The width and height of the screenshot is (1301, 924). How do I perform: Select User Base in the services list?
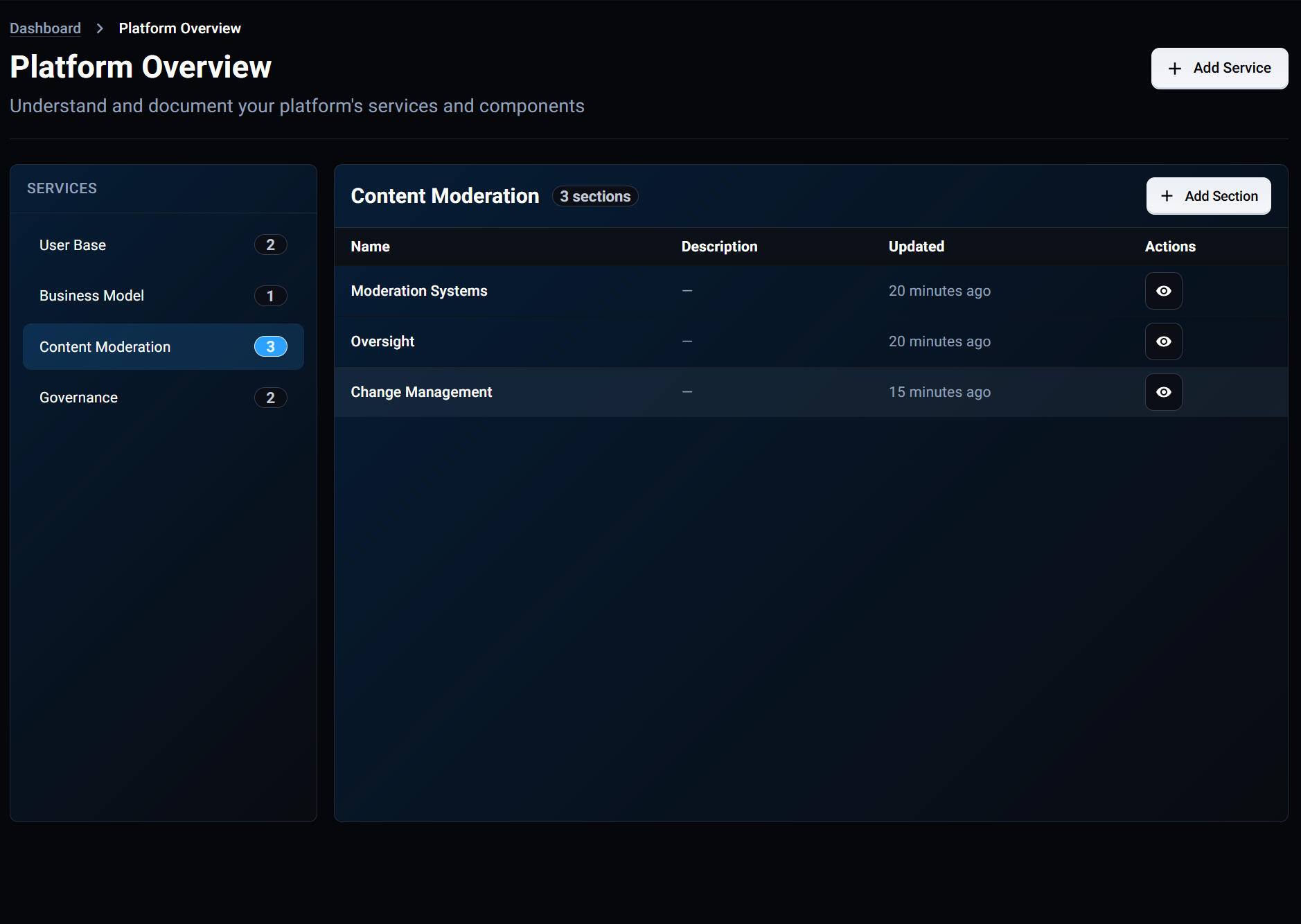[73, 245]
